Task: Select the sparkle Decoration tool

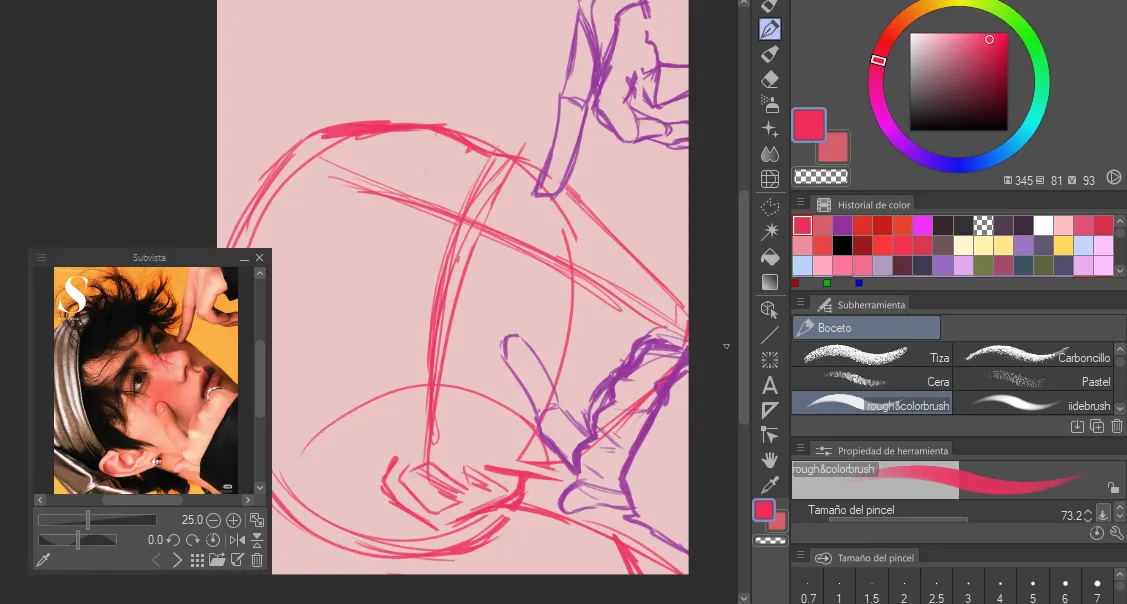Action: coord(770,129)
